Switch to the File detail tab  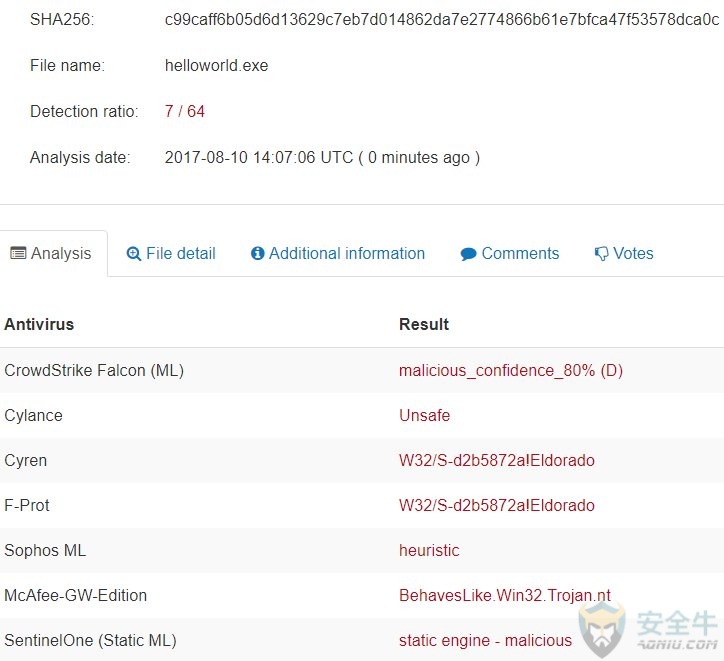click(171, 253)
